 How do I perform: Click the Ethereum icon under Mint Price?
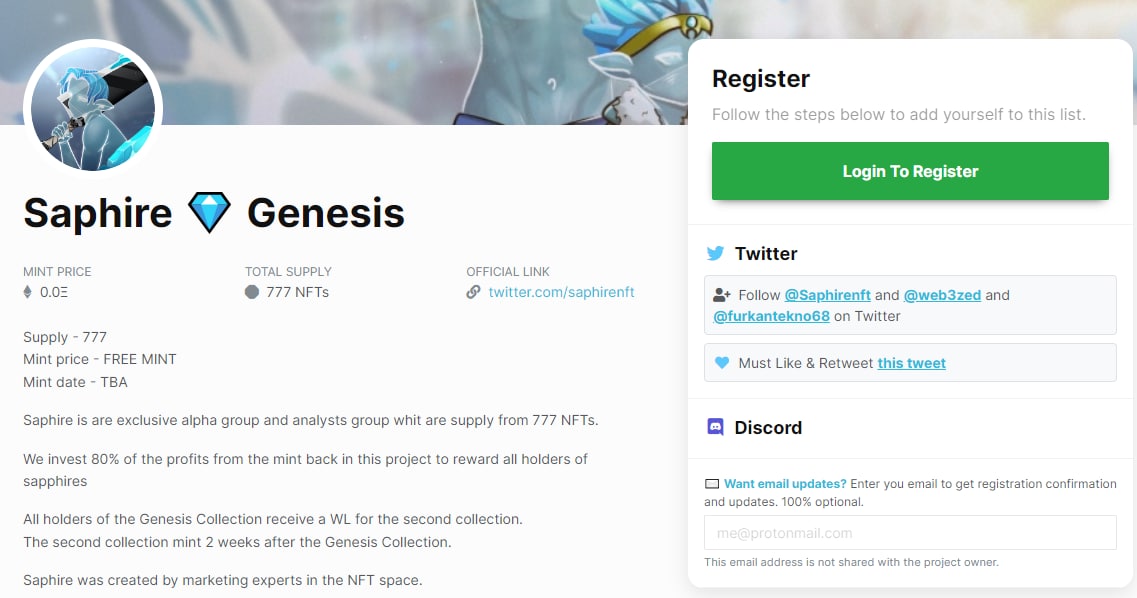[27, 292]
